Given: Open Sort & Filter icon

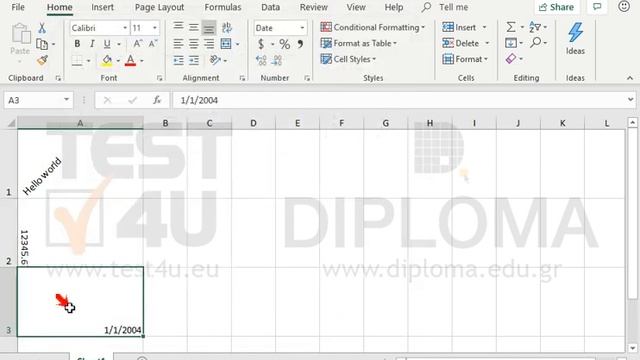Looking at the screenshot, I should [x=535, y=27].
